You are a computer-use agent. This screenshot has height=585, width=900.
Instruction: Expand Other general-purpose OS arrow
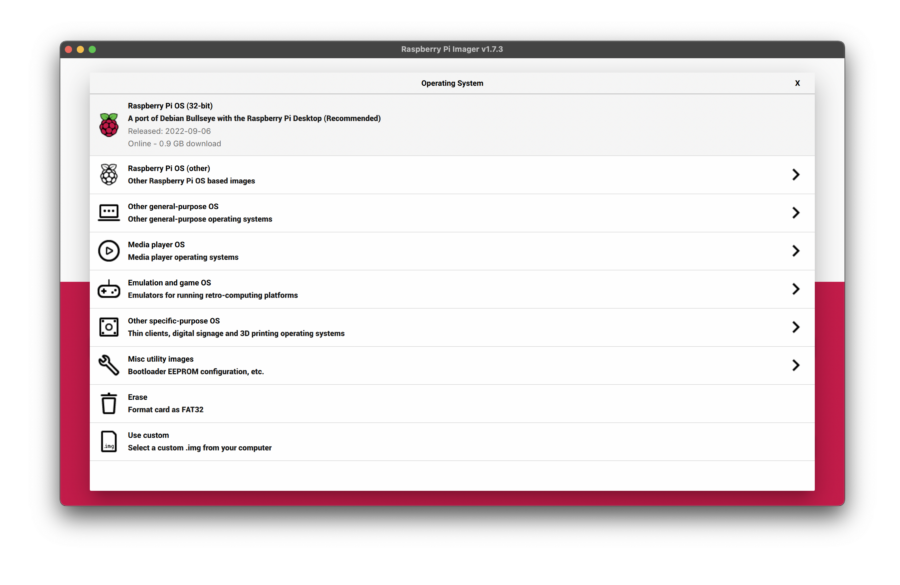[x=796, y=213]
